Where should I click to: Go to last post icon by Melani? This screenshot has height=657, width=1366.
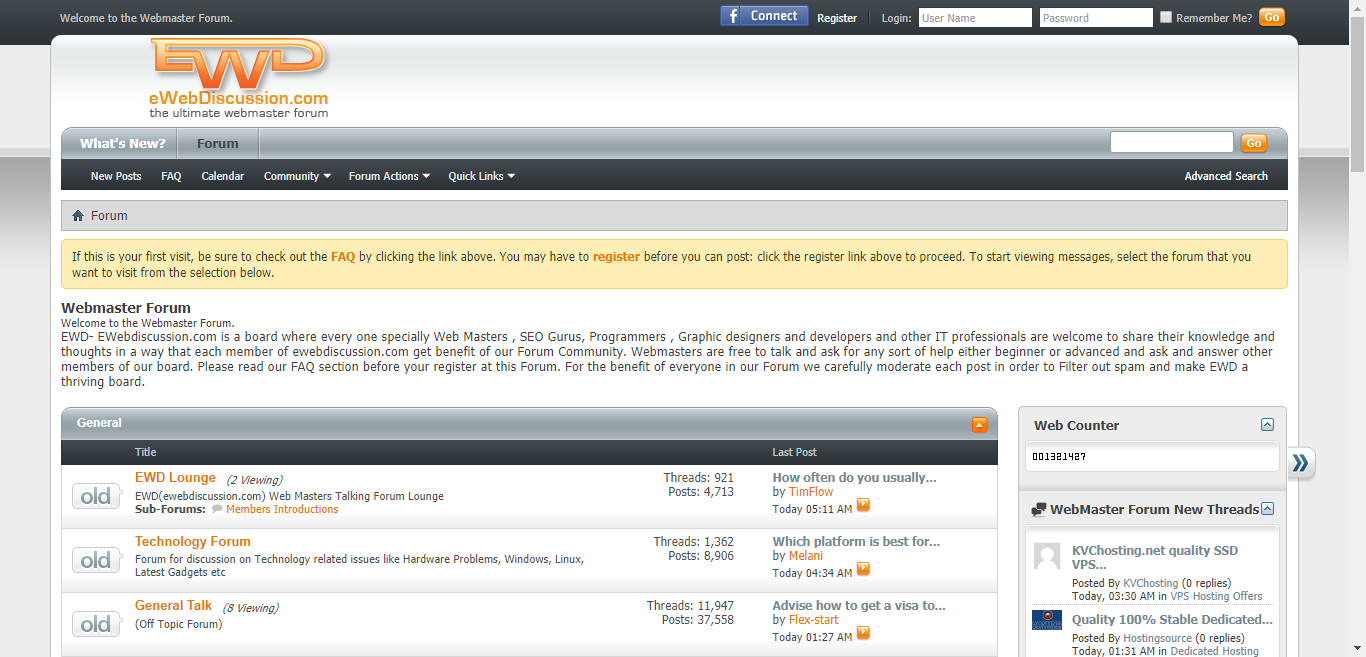pyautogui.click(x=863, y=569)
